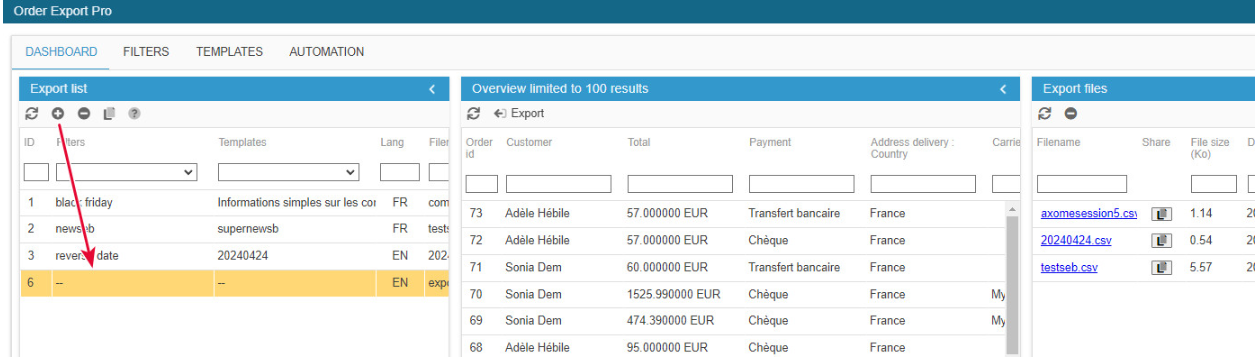The width and height of the screenshot is (1255, 362).
Task: Click the Lang filter input field
Action: coord(400,172)
